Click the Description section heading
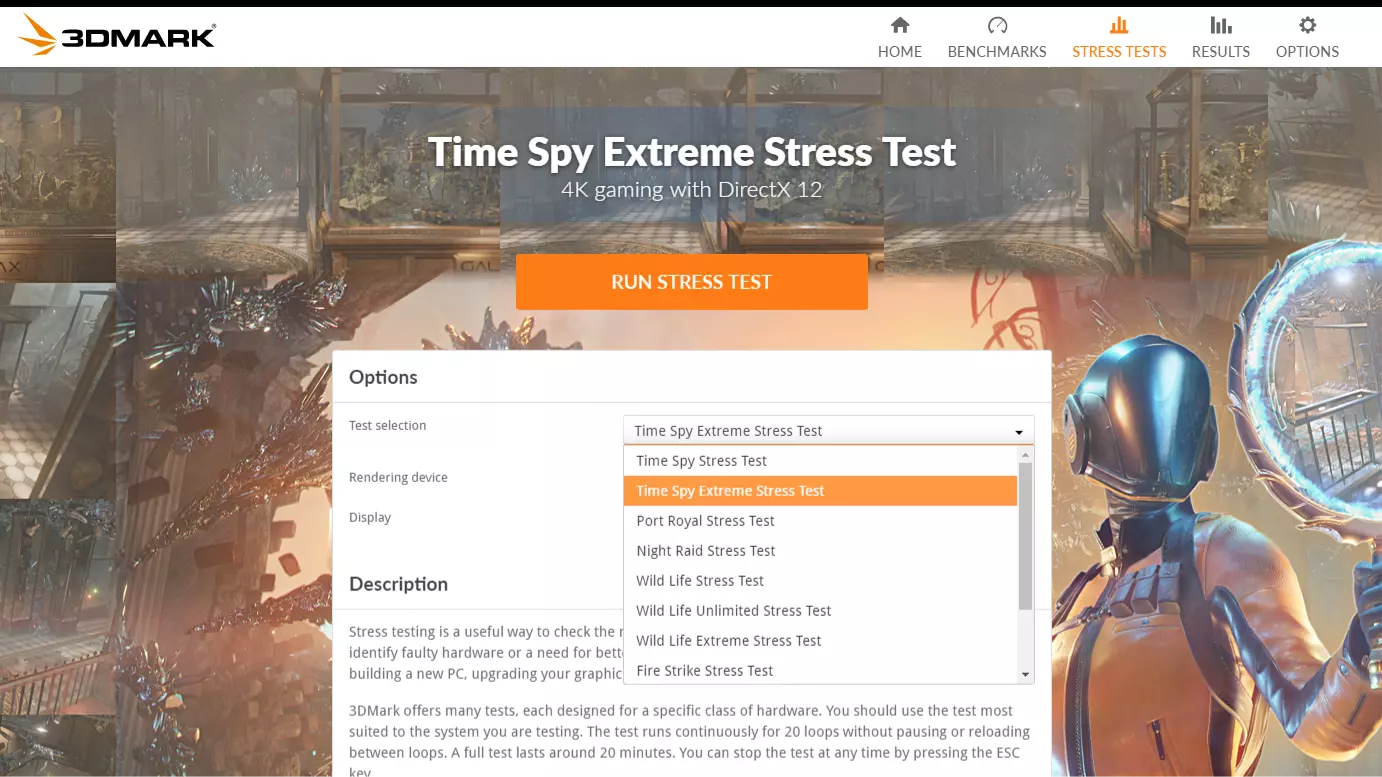 [x=398, y=584]
